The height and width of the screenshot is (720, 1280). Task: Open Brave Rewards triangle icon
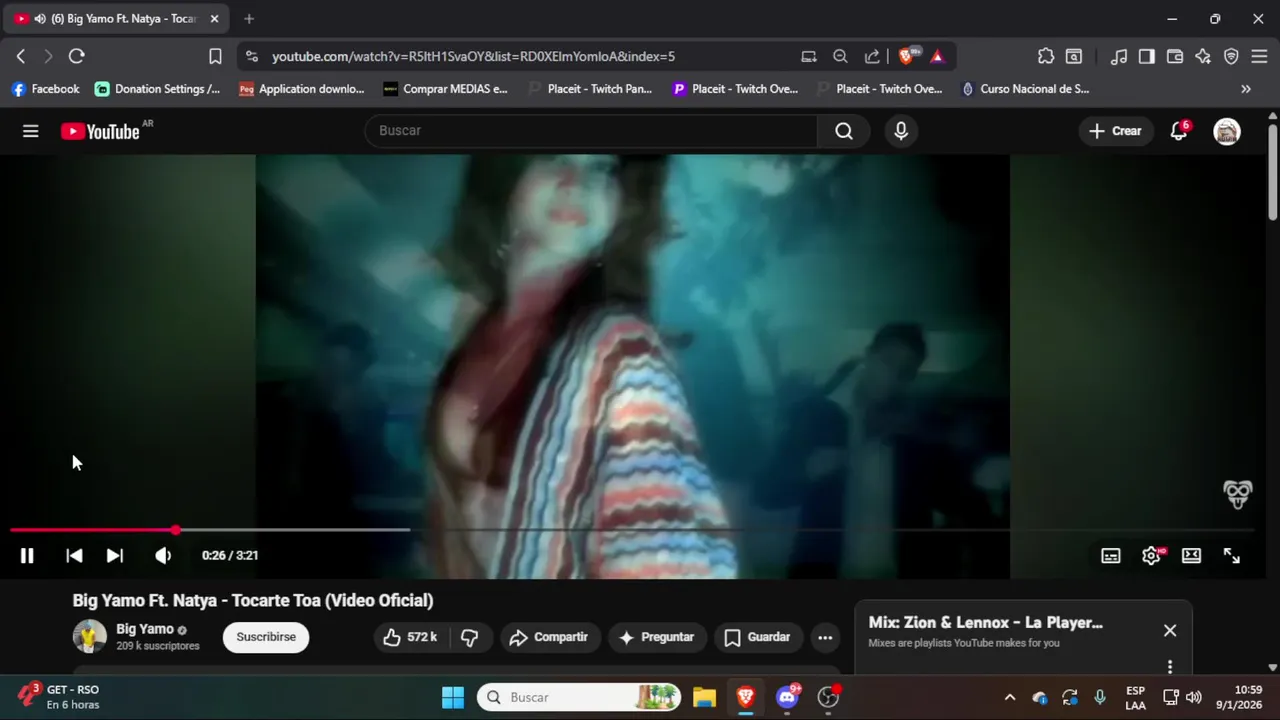coord(937,57)
